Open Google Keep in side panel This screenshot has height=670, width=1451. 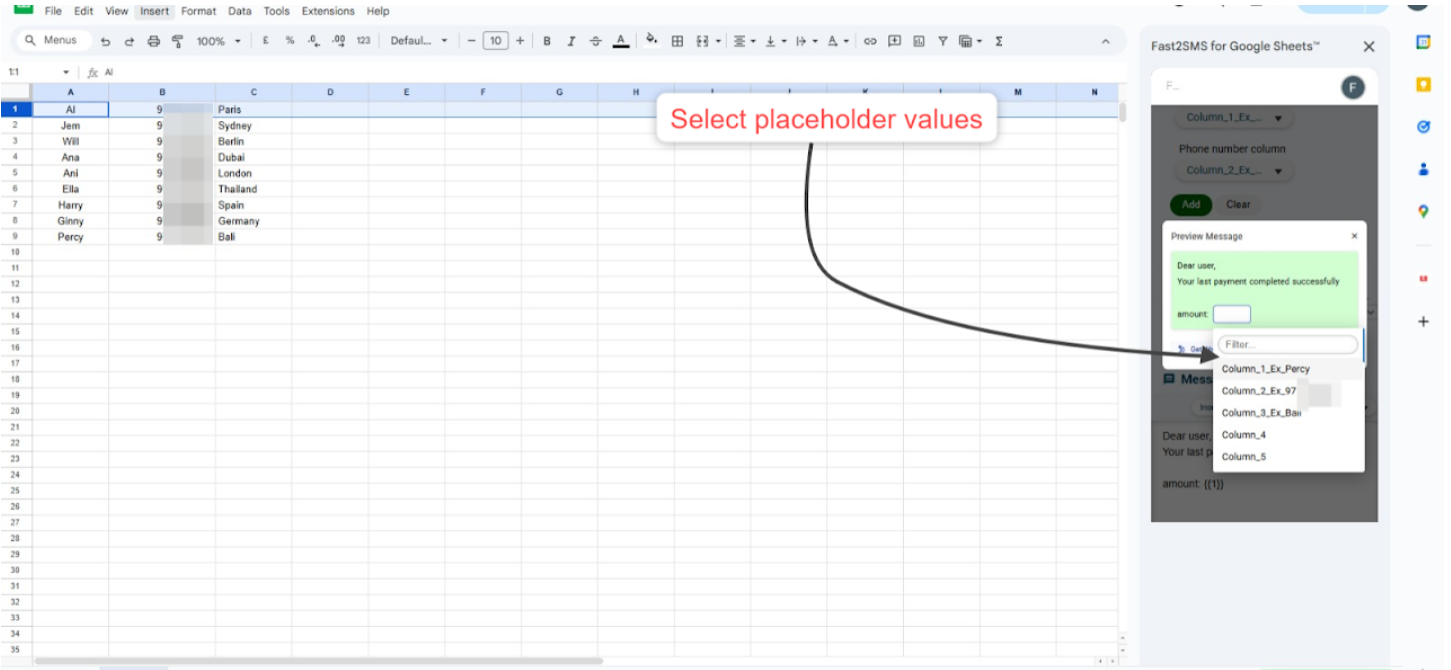[x=1423, y=85]
